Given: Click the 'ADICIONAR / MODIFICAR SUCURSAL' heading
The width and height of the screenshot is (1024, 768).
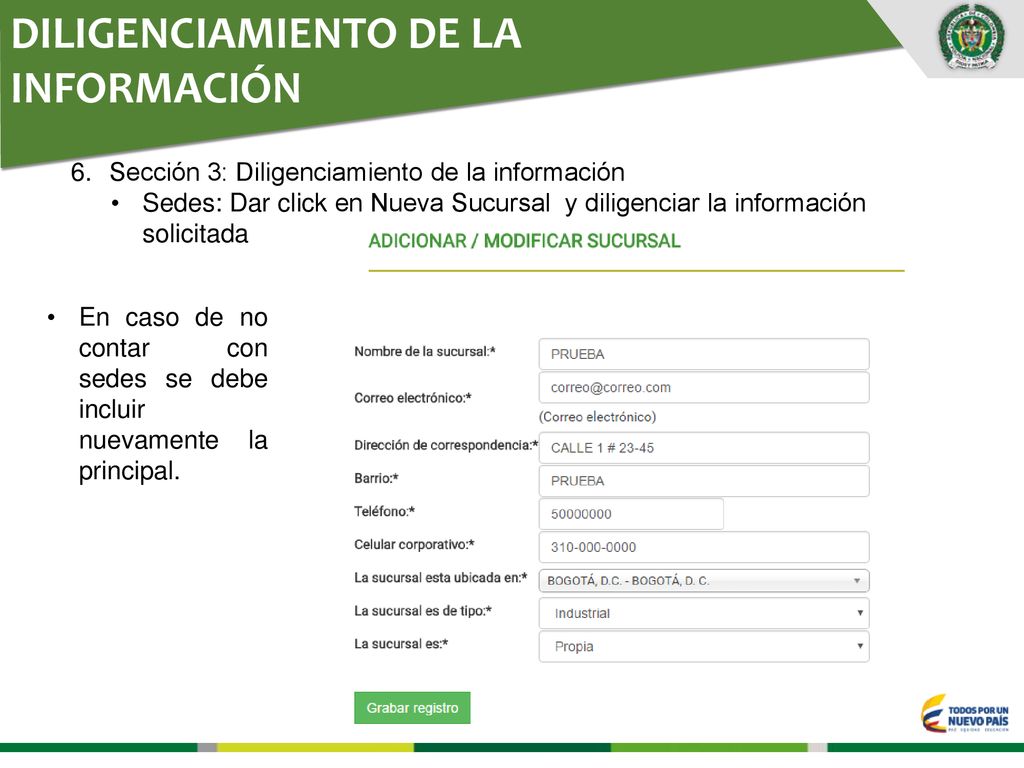Looking at the screenshot, I should 524,241.
